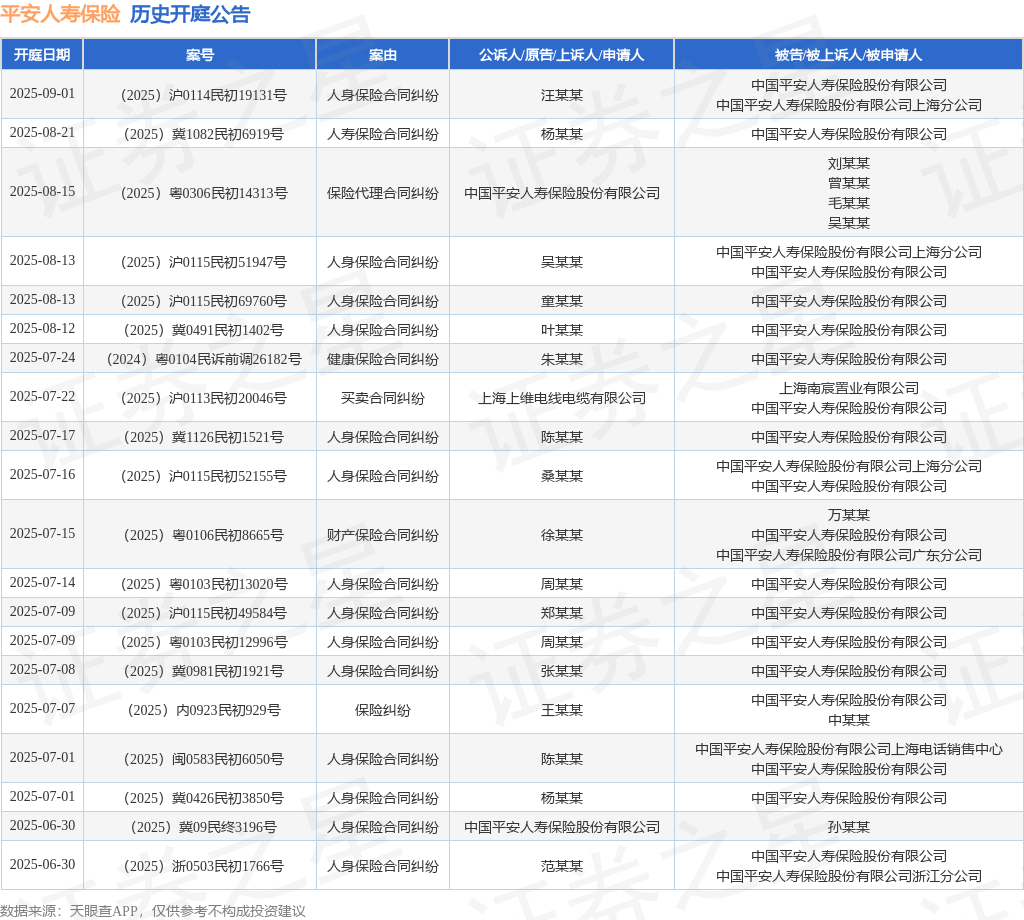Select date cell 2025-07-08
Image resolution: width=1024 pixels, height=920 pixels.
tap(42, 669)
